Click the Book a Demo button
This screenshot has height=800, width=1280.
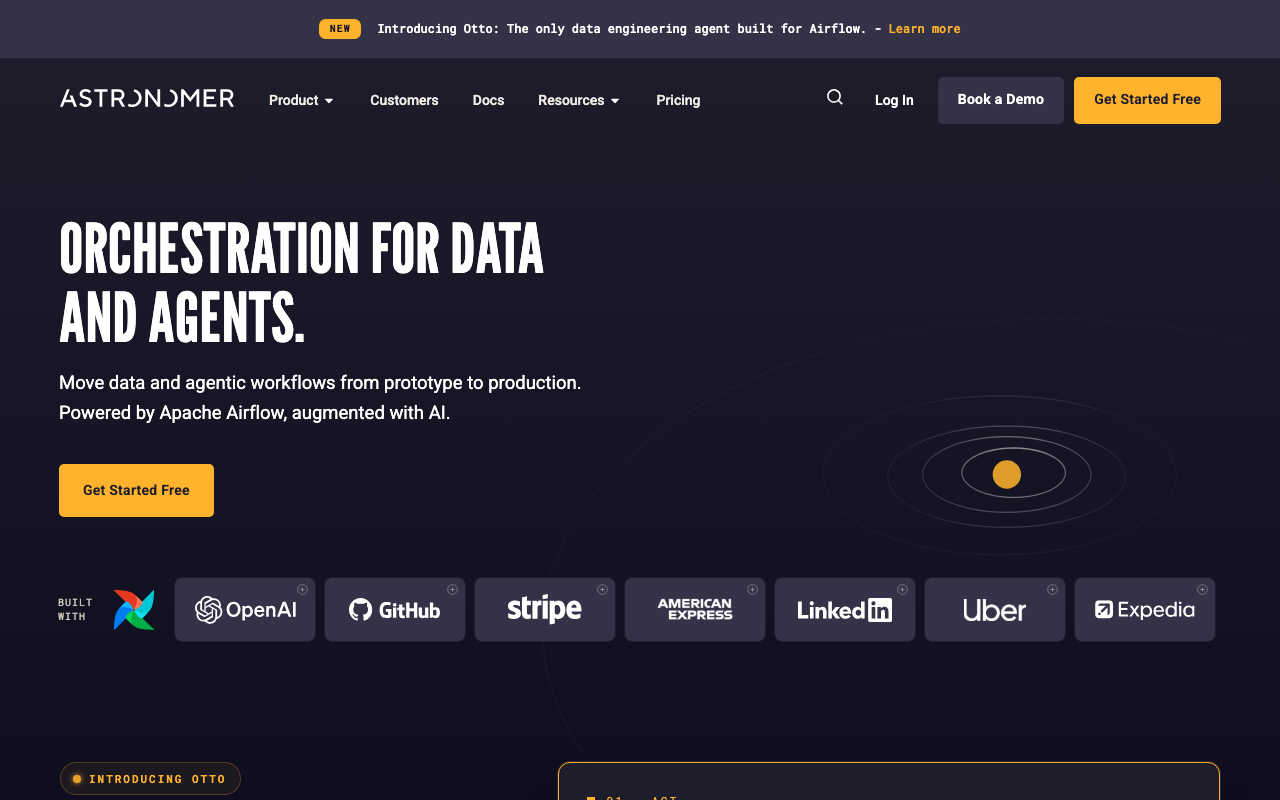coord(1001,100)
